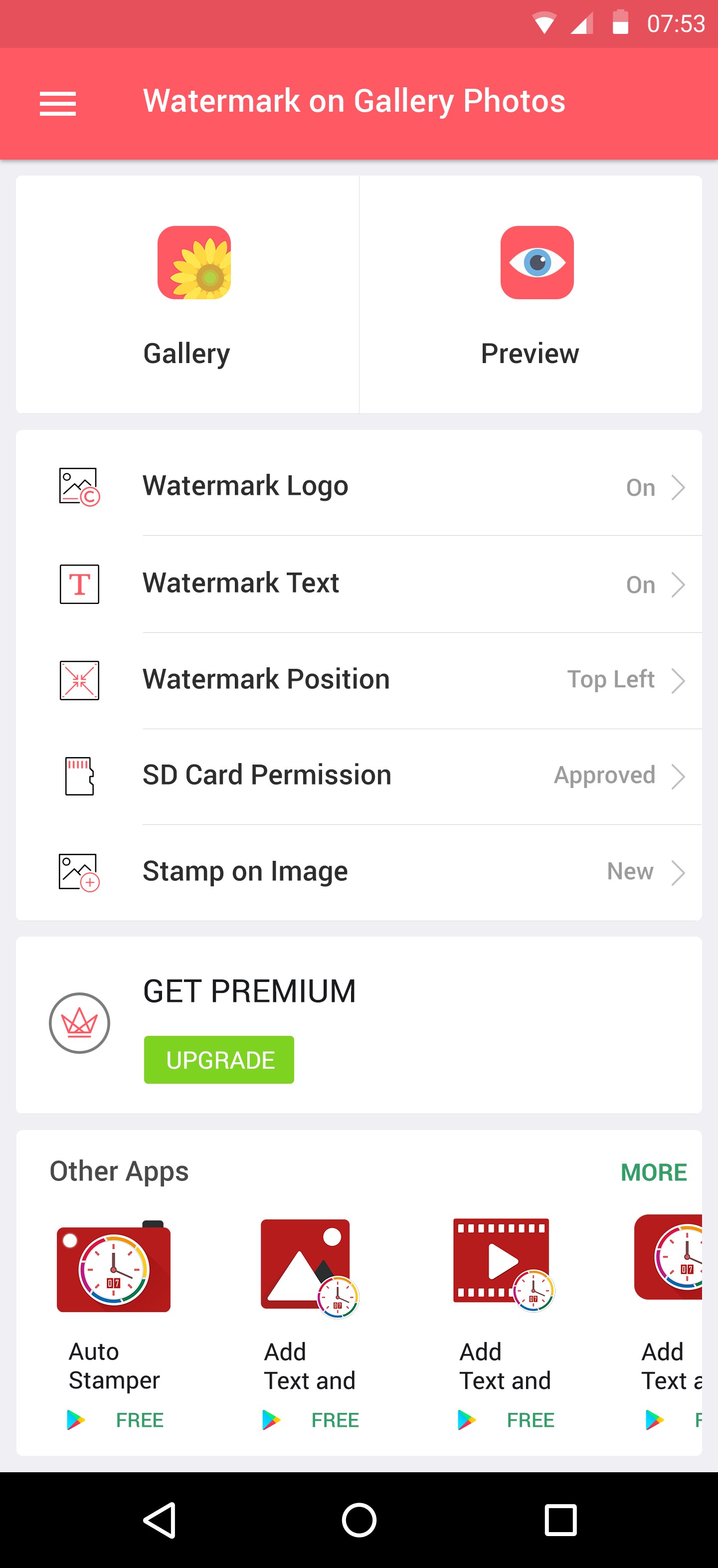Open the Preview label tab

tap(530, 354)
